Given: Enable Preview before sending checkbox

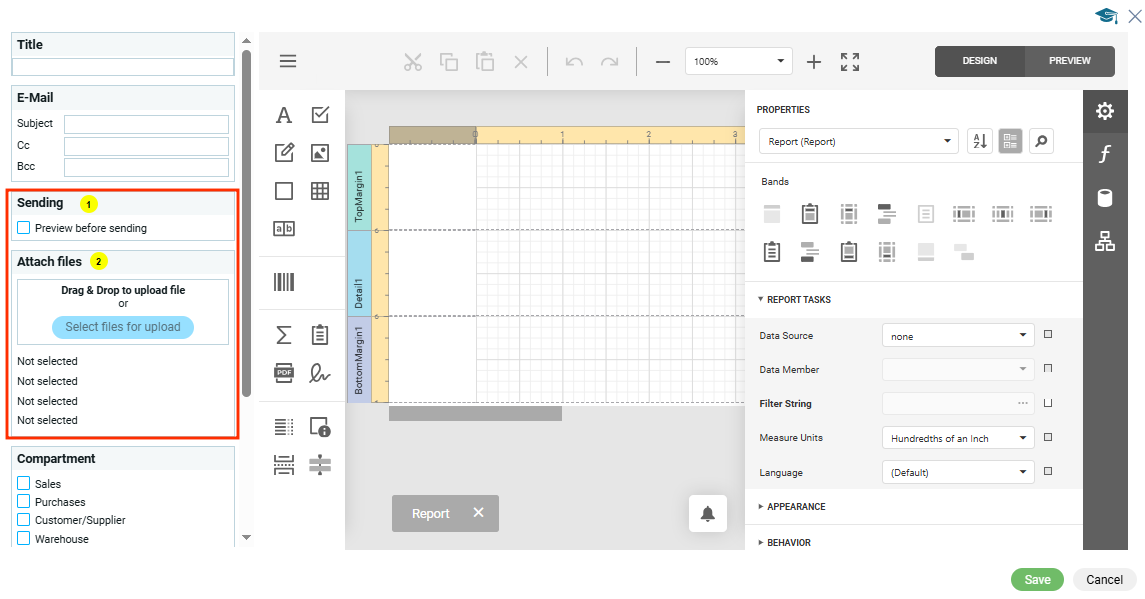Looking at the screenshot, I should [24, 228].
